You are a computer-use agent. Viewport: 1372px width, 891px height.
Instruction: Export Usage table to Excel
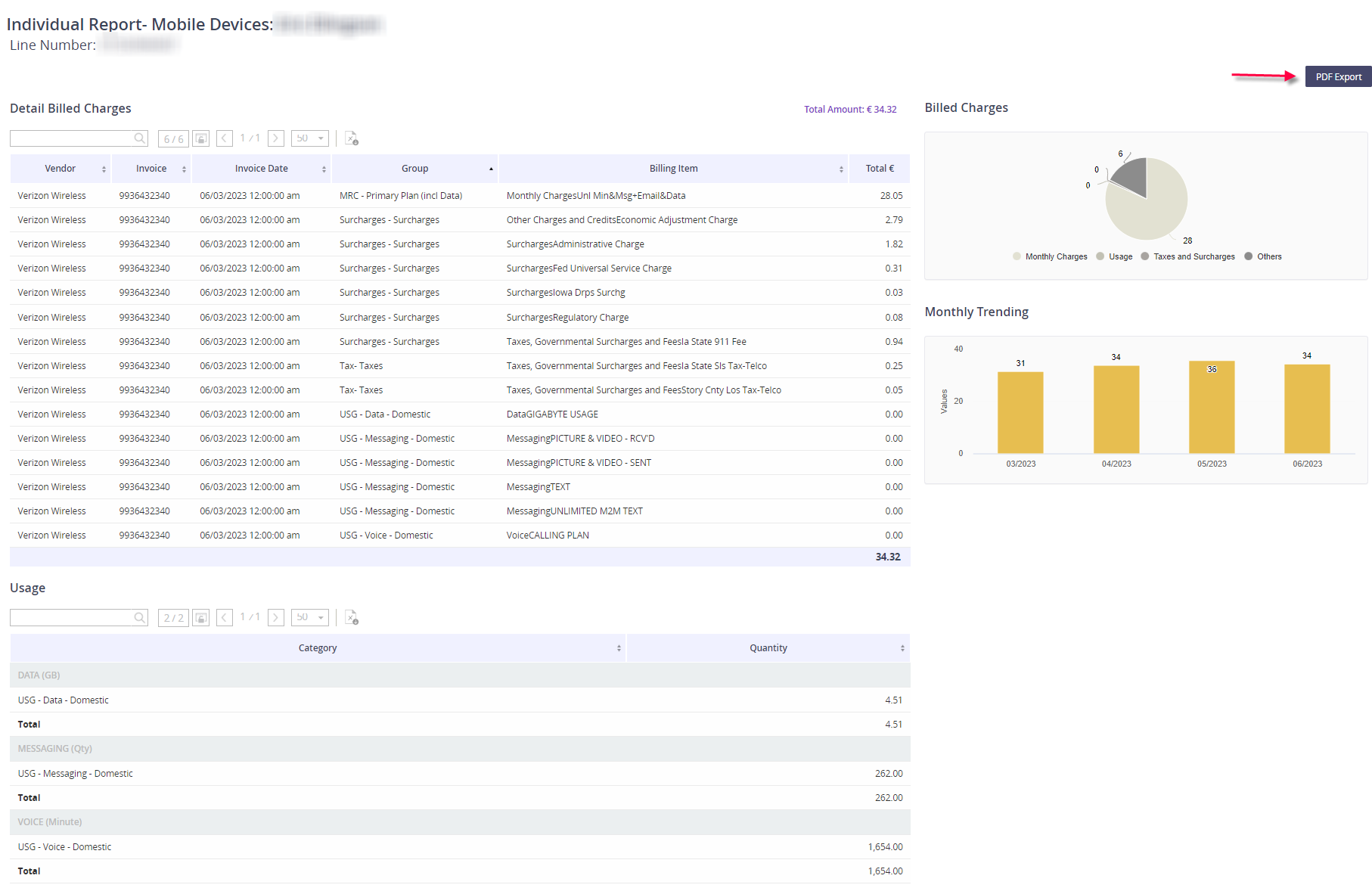(x=352, y=618)
